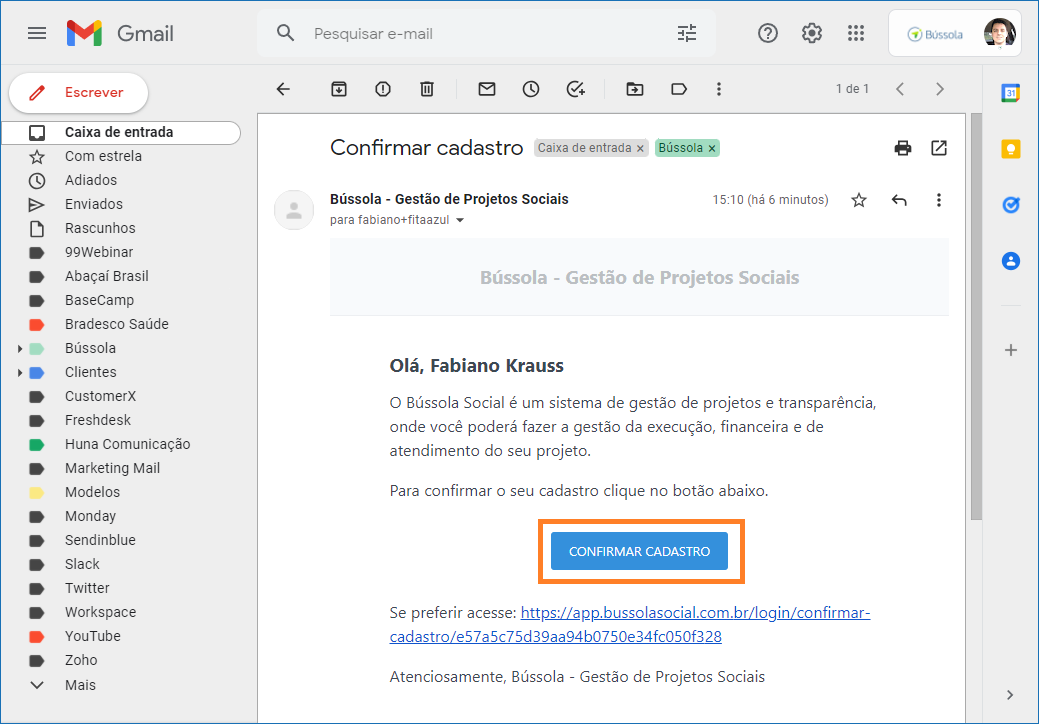Open the Support help icon

click(767, 33)
